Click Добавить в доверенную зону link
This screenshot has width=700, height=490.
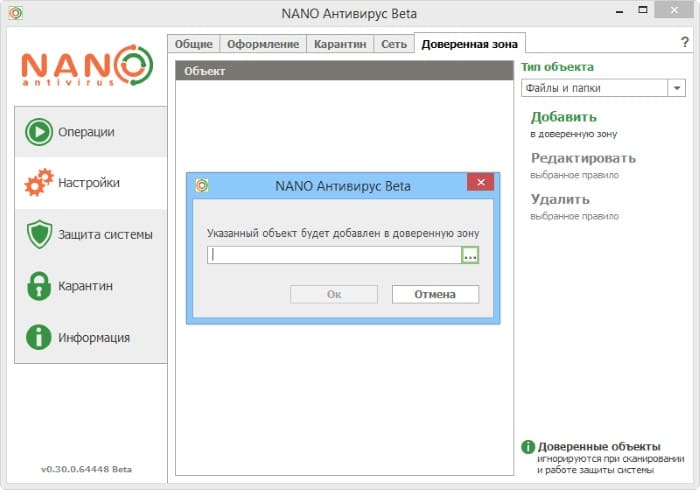574,124
